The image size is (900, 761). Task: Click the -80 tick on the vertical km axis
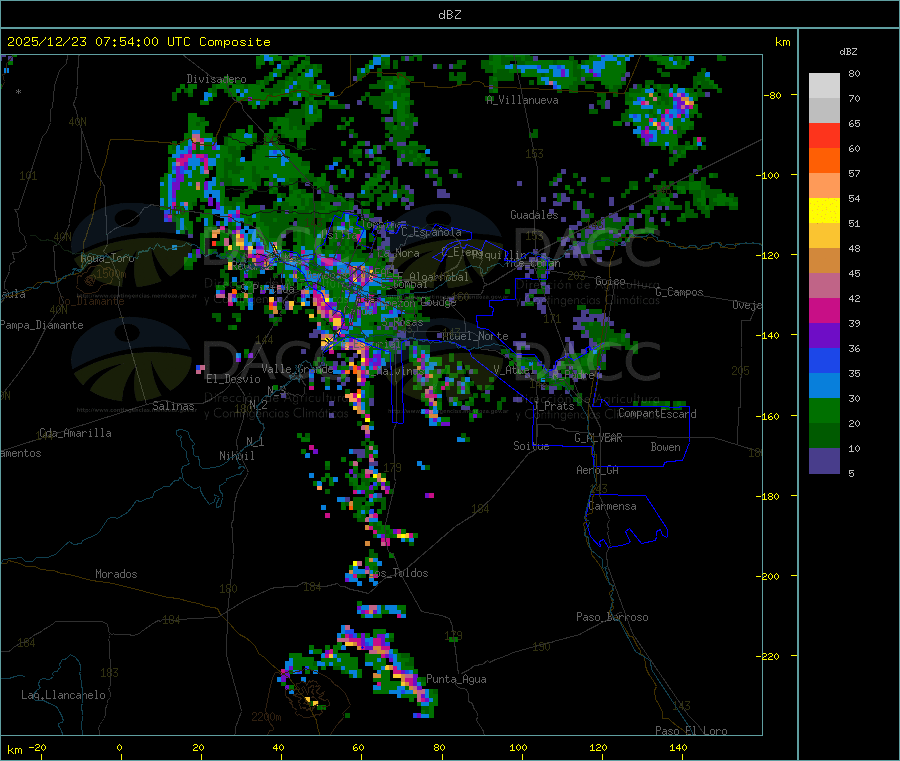pos(772,95)
